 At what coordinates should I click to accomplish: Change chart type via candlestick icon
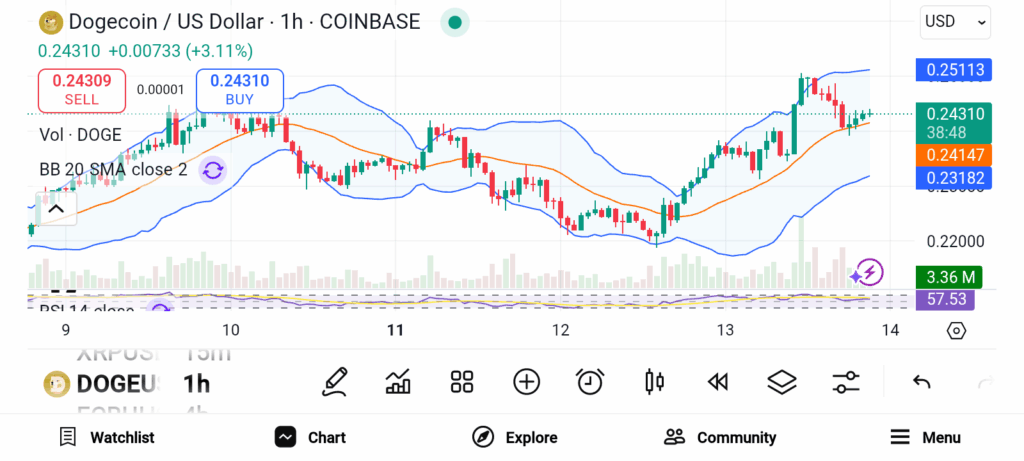[x=655, y=382]
